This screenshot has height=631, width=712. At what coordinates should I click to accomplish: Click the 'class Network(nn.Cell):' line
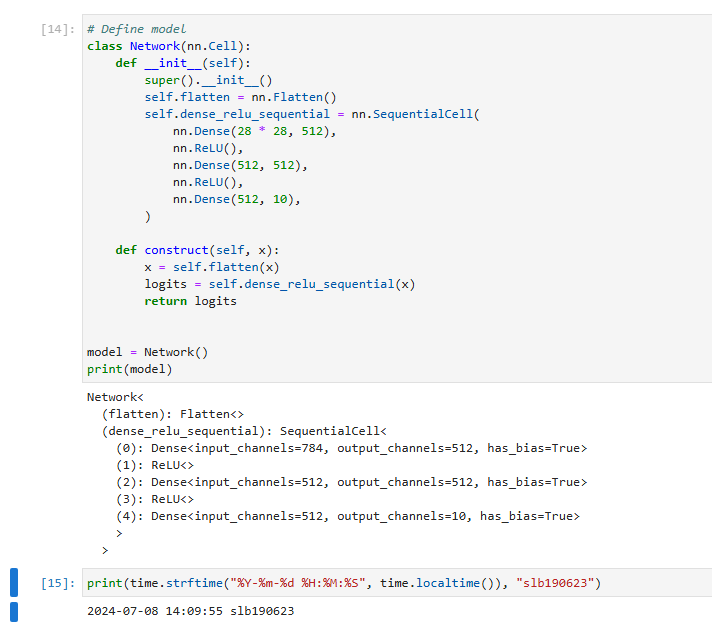(x=168, y=46)
